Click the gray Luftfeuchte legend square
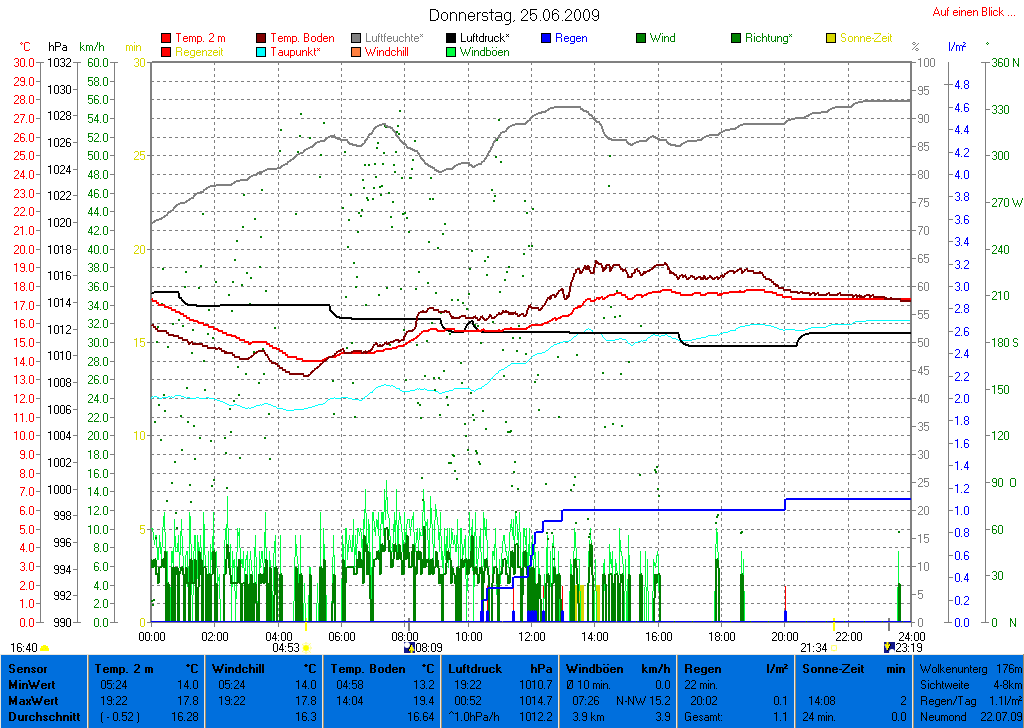This screenshot has height=728, width=1024. [357, 38]
